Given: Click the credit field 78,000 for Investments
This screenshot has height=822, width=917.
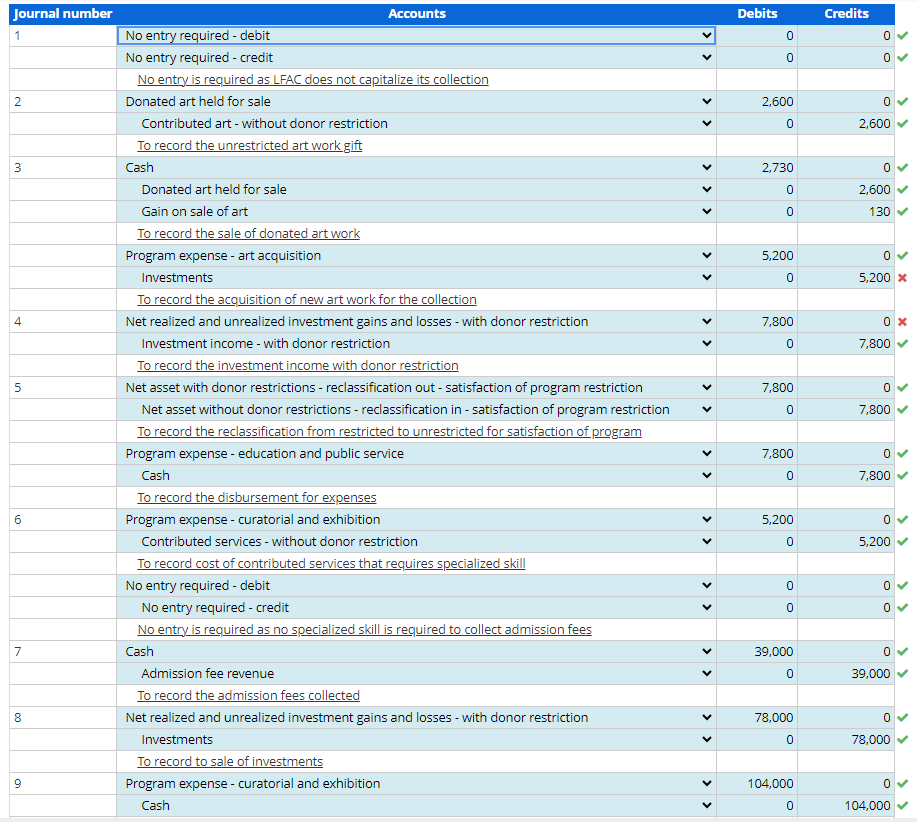Looking at the screenshot, I should click(x=846, y=740).
